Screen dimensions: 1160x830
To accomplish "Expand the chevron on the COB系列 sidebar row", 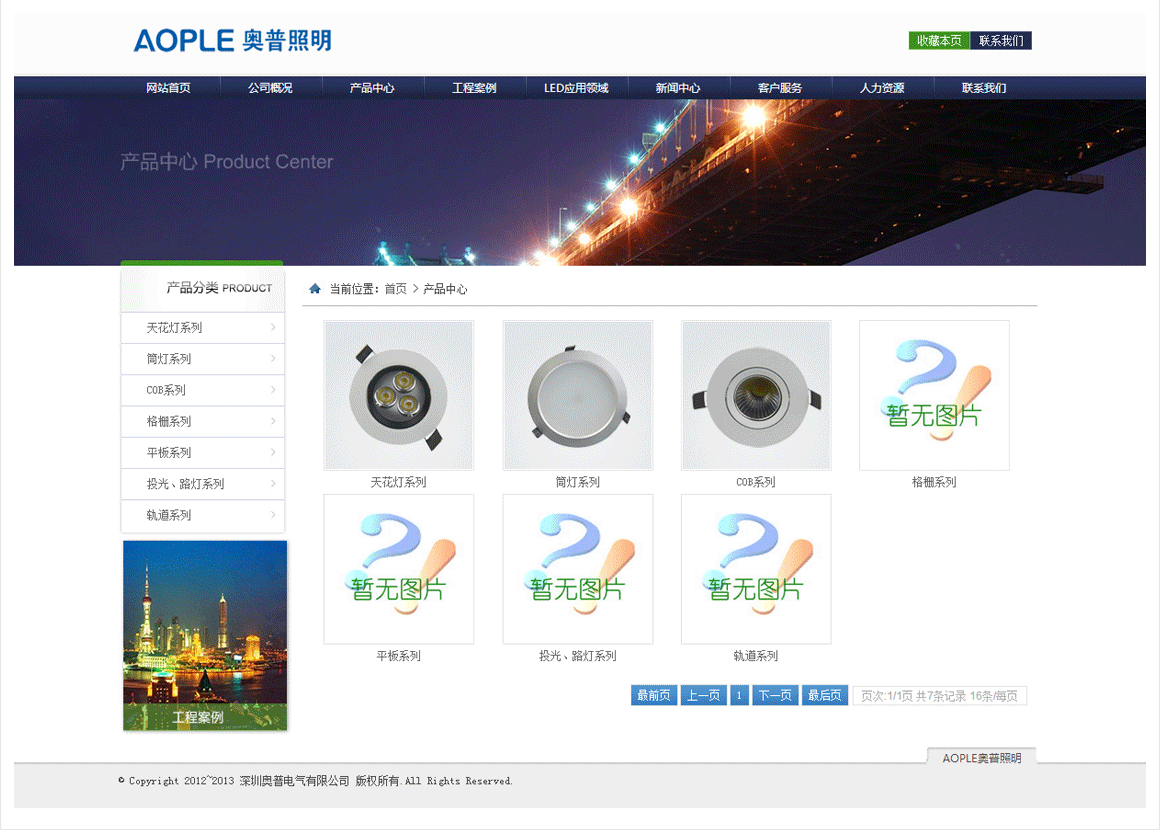I will 273,389.
